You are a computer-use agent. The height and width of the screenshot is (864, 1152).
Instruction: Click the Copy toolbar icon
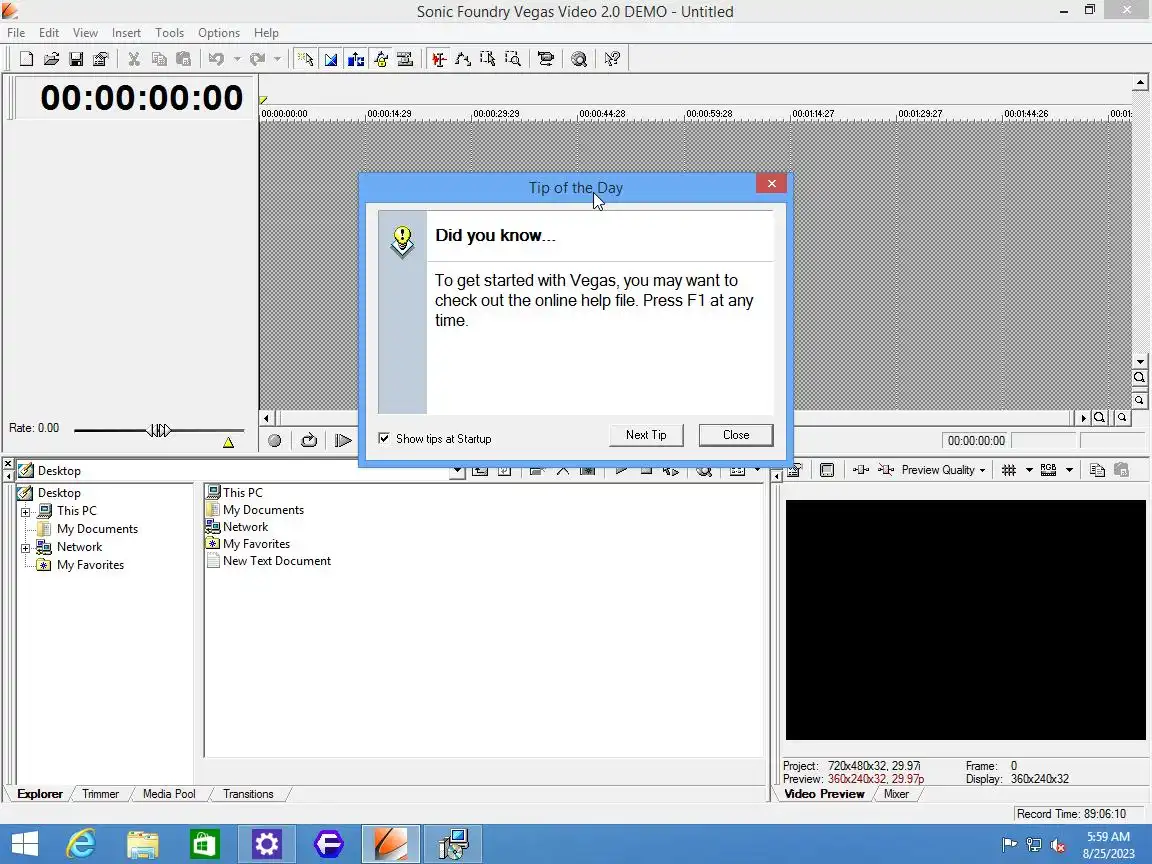coord(159,59)
